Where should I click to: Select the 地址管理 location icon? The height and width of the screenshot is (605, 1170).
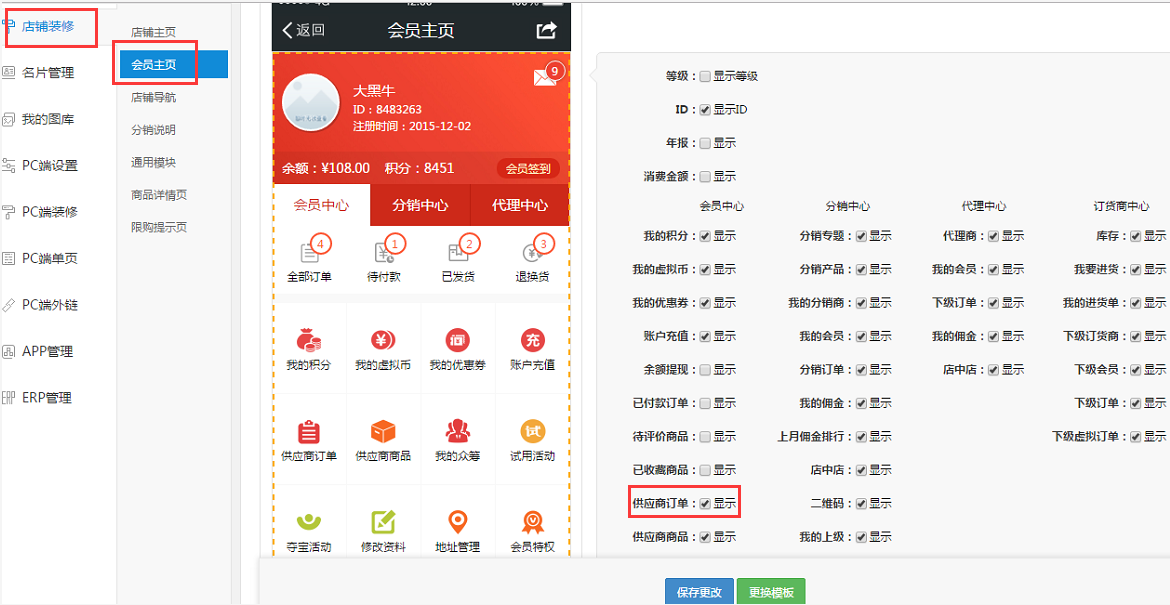[x=458, y=522]
